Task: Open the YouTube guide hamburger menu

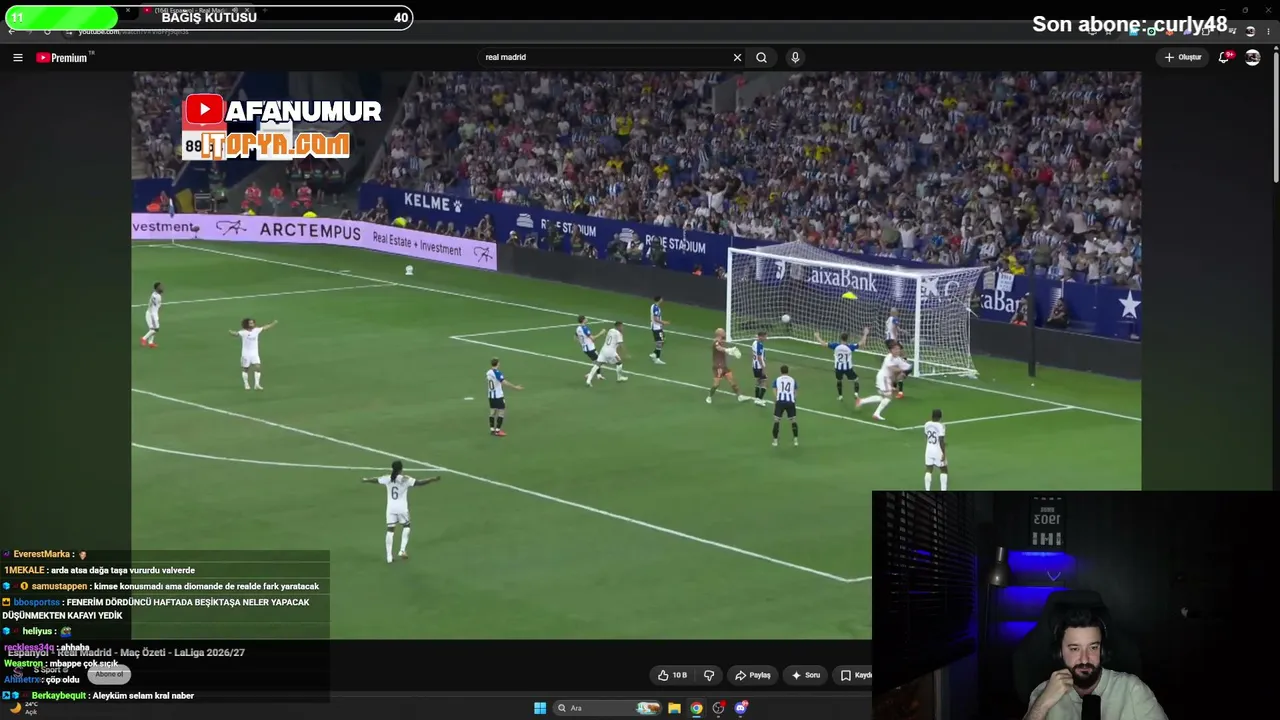Action: (17, 57)
